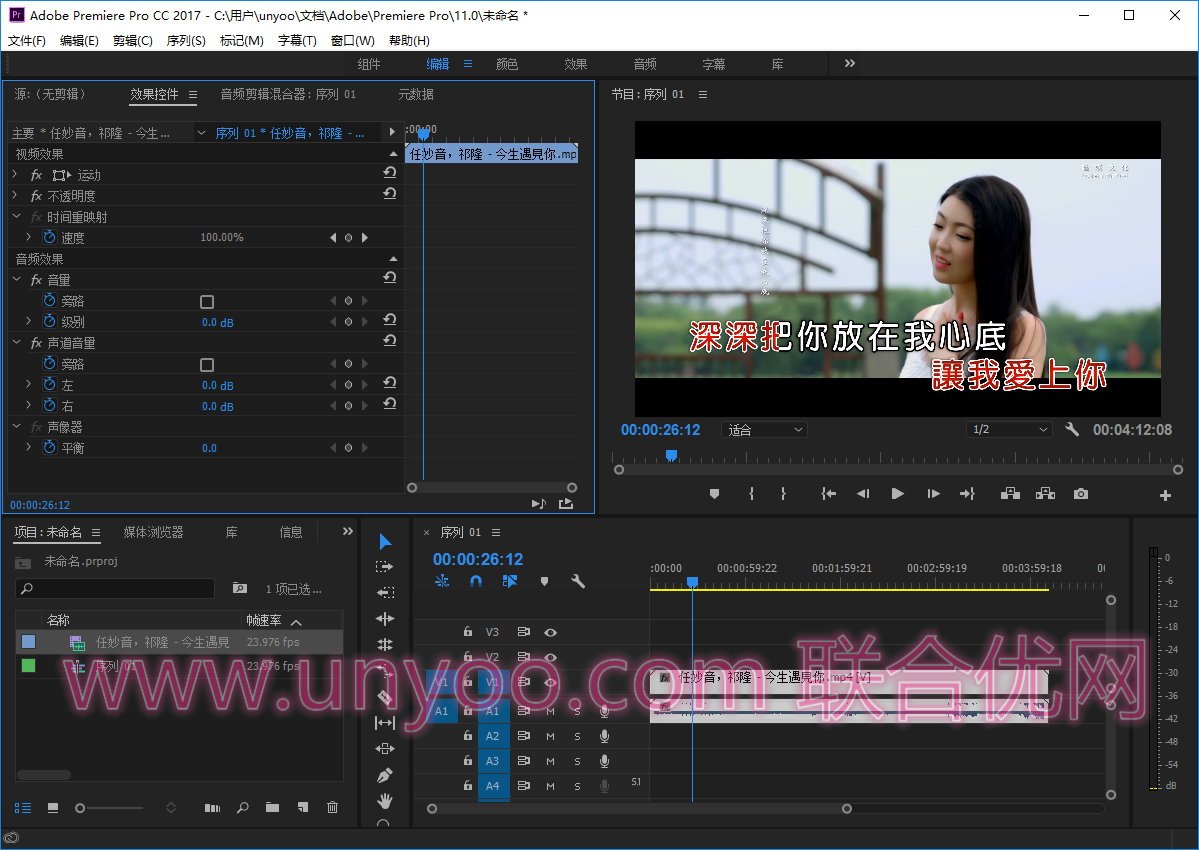Select the Slip tool
Viewport: 1199px width, 850px height.
(x=385, y=722)
